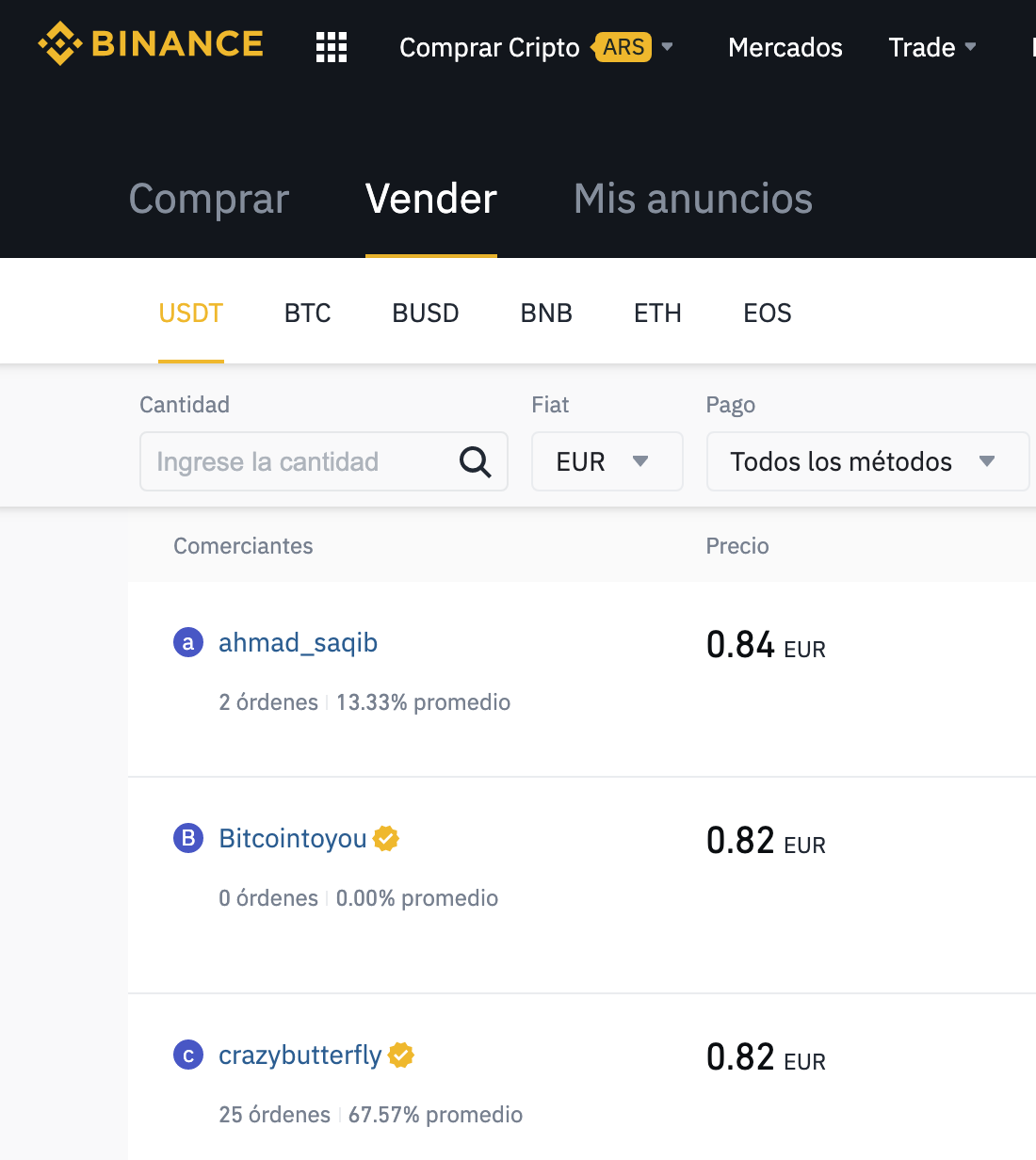Open the apps grid icon
The image size is (1036, 1160).
332,47
